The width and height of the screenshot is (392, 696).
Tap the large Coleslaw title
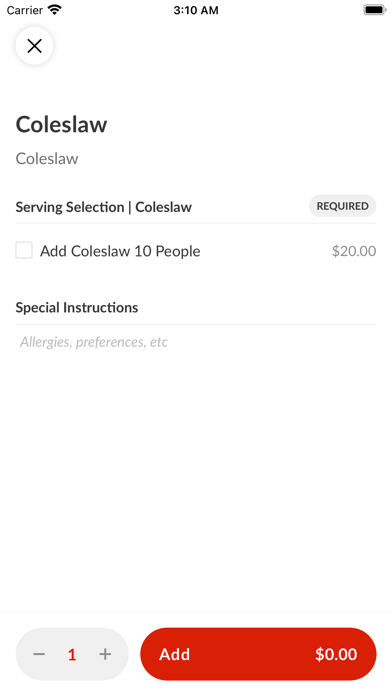point(61,124)
